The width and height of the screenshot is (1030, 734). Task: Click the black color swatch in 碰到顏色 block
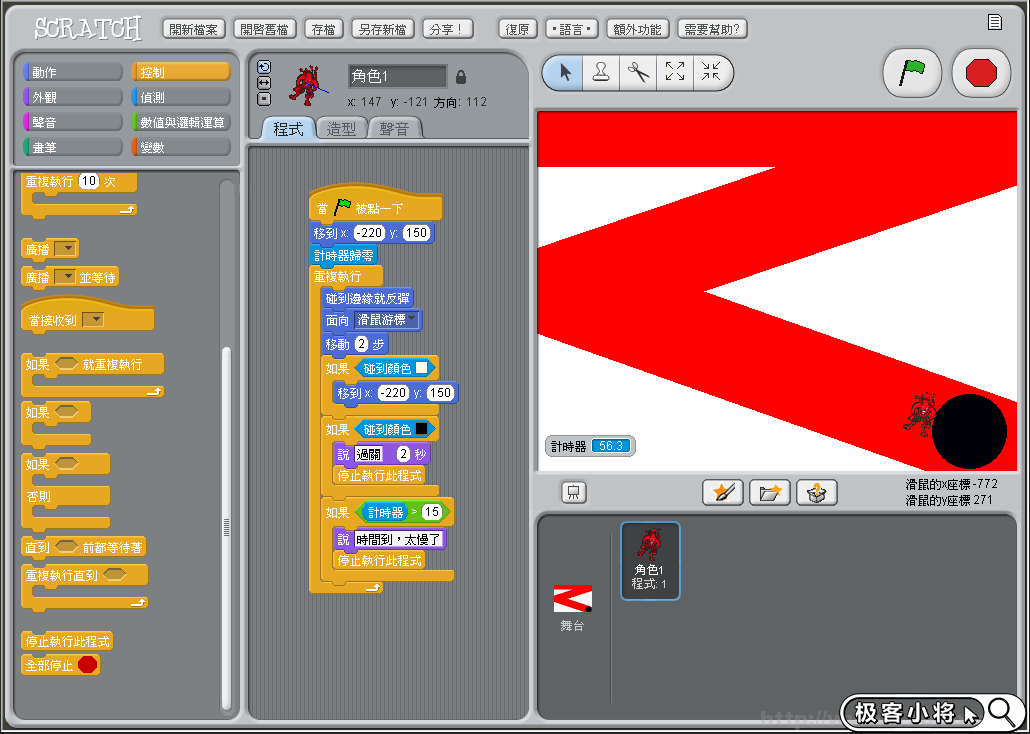[x=421, y=429]
